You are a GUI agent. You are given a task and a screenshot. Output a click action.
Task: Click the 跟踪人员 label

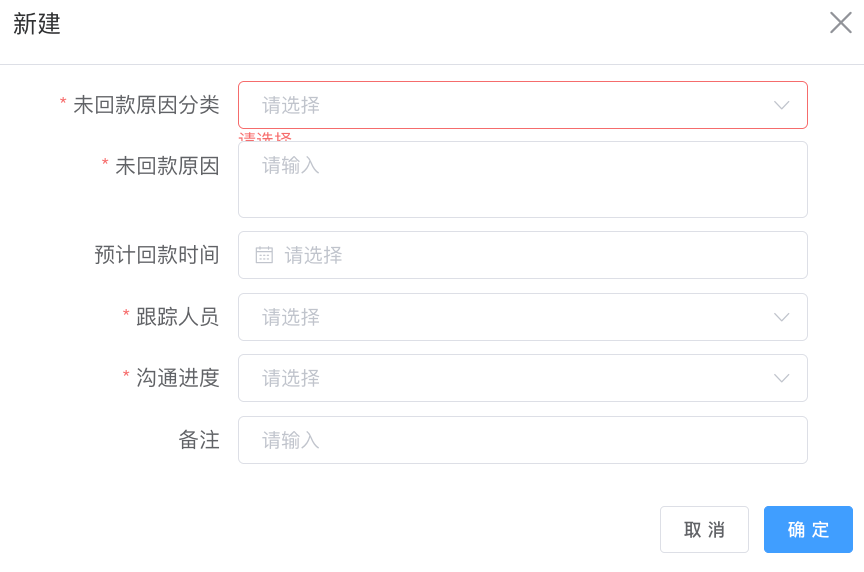tap(177, 317)
